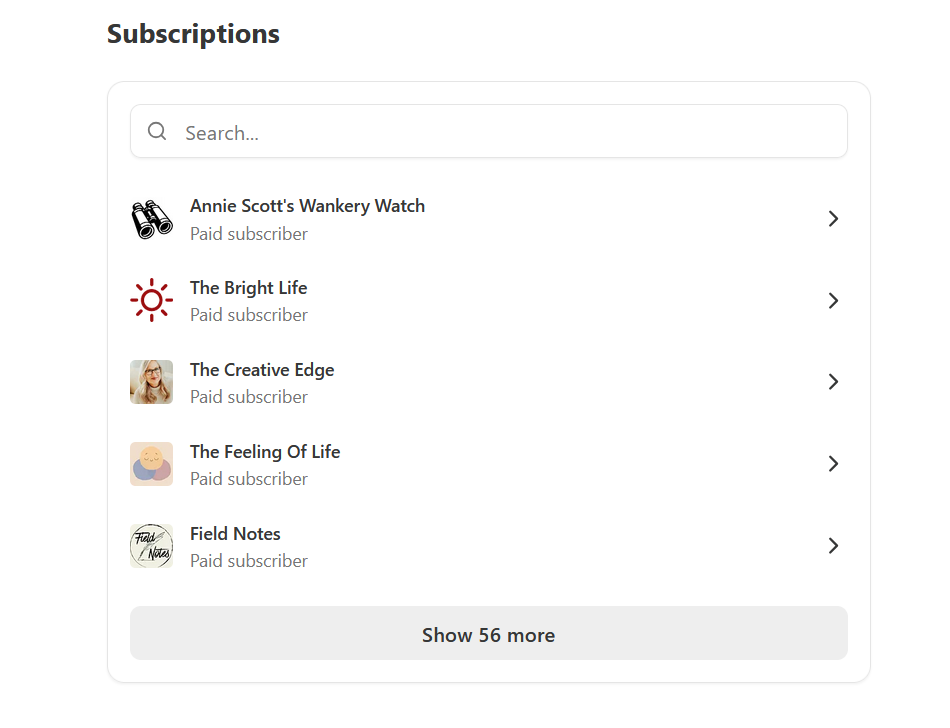
Task: Click Paid subscriber label under Field Notes
Action: click(x=249, y=561)
